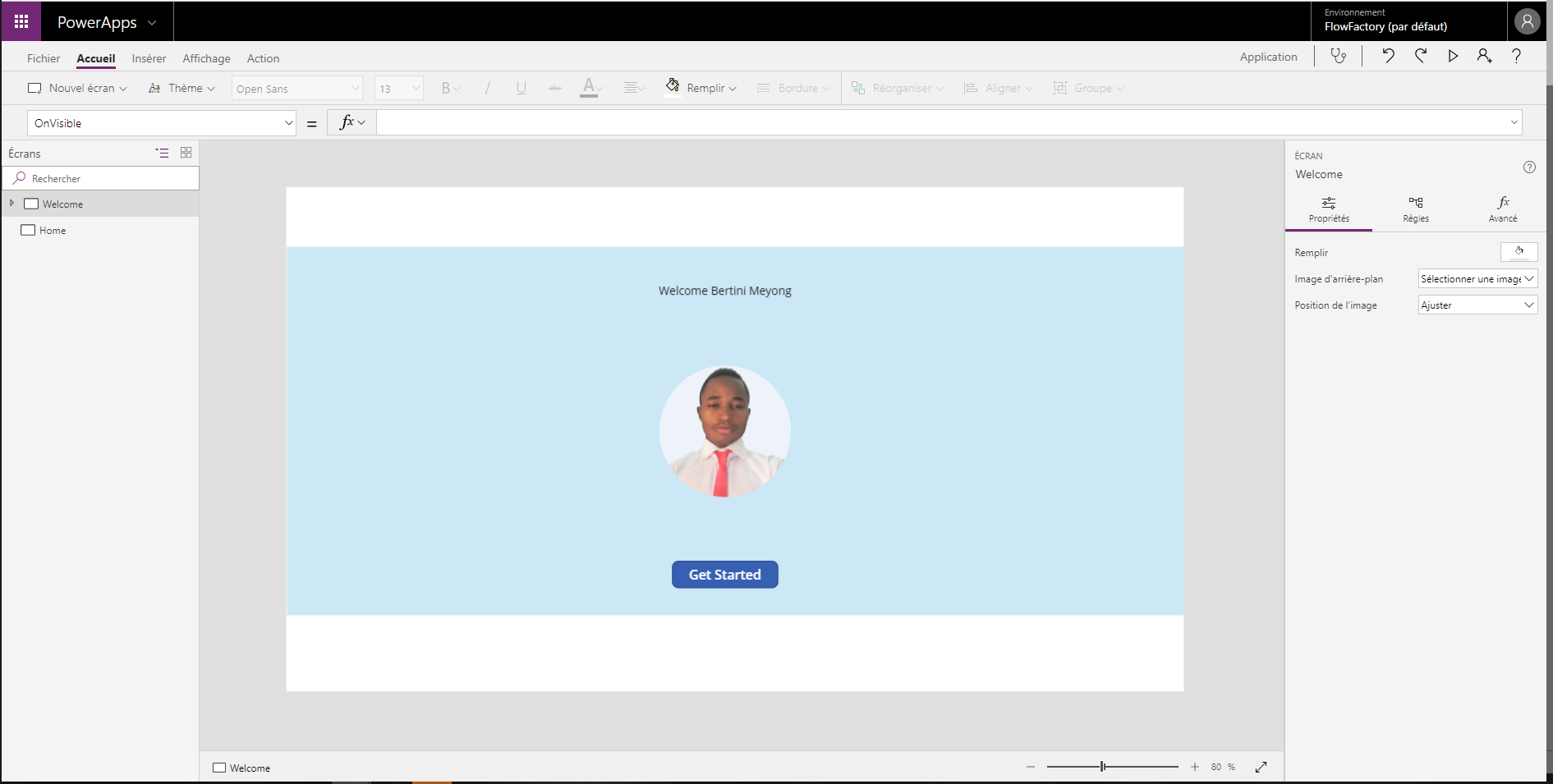Switch to the Avancé tab

tap(1502, 209)
